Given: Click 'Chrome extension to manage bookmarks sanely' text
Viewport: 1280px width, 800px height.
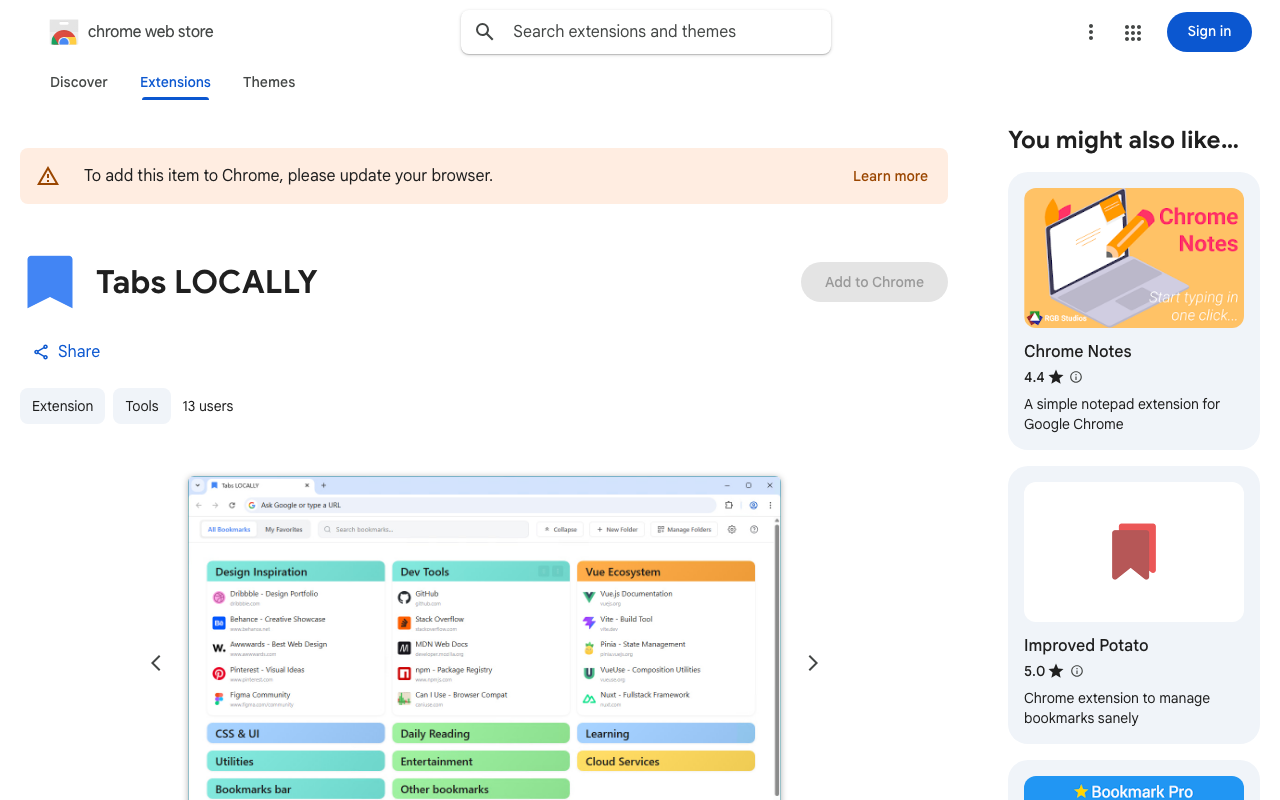Looking at the screenshot, I should [x=1117, y=708].
